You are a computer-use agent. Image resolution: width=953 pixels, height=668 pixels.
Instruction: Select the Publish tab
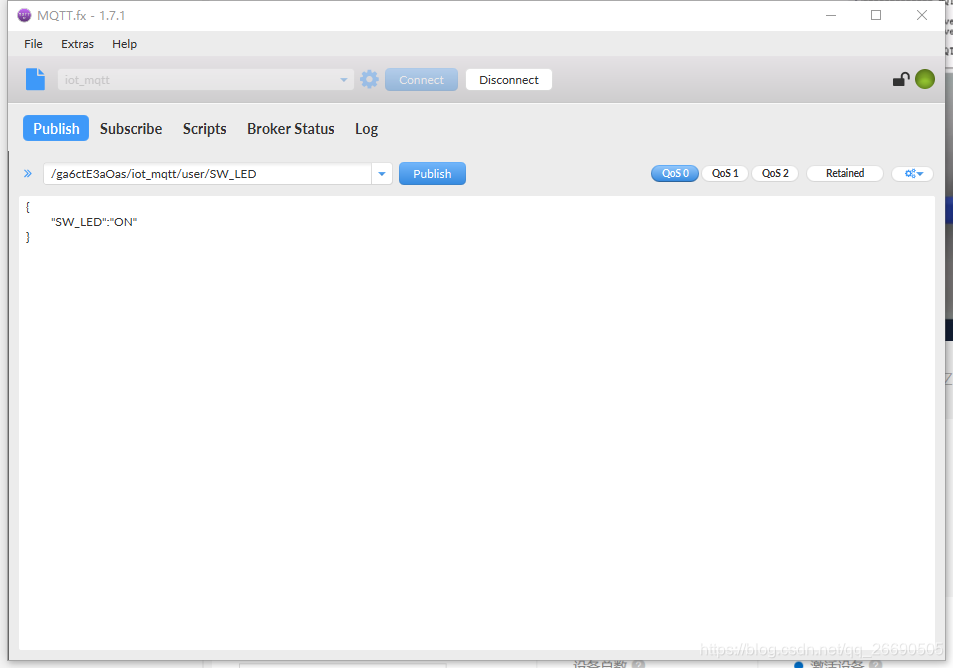click(x=56, y=128)
